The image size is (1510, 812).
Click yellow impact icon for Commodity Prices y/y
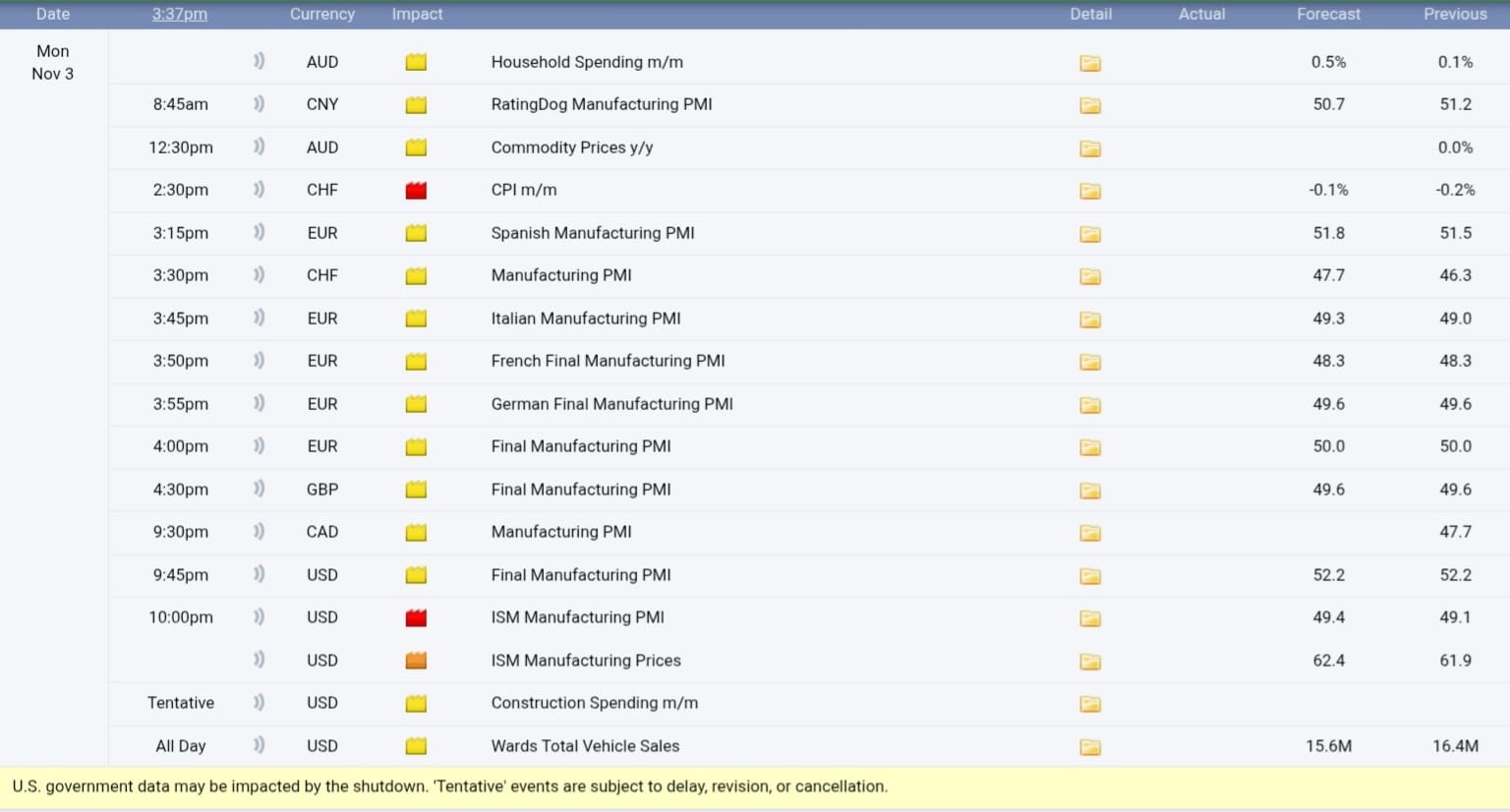coord(416,147)
